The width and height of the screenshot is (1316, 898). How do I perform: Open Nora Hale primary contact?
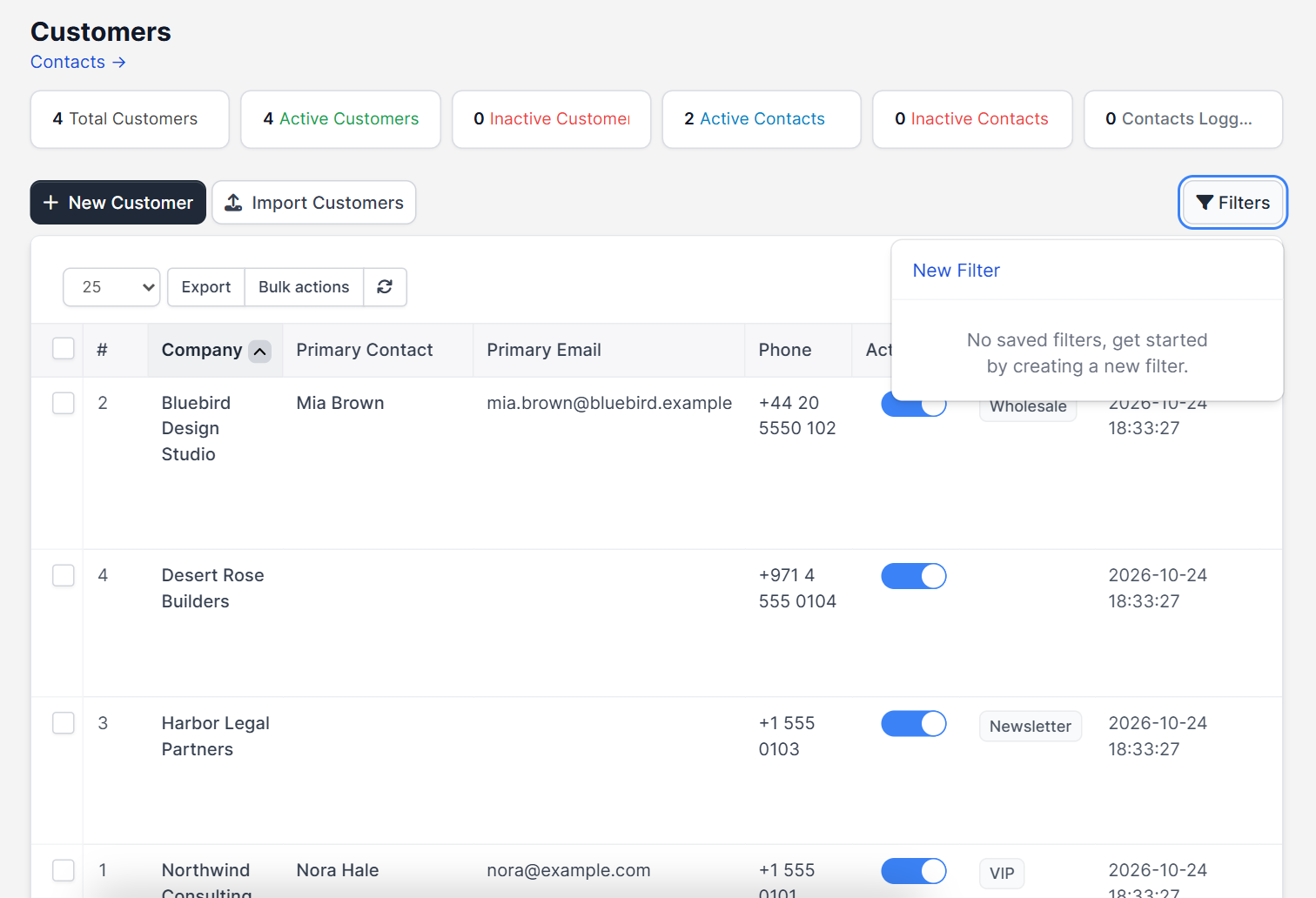(x=338, y=870)
